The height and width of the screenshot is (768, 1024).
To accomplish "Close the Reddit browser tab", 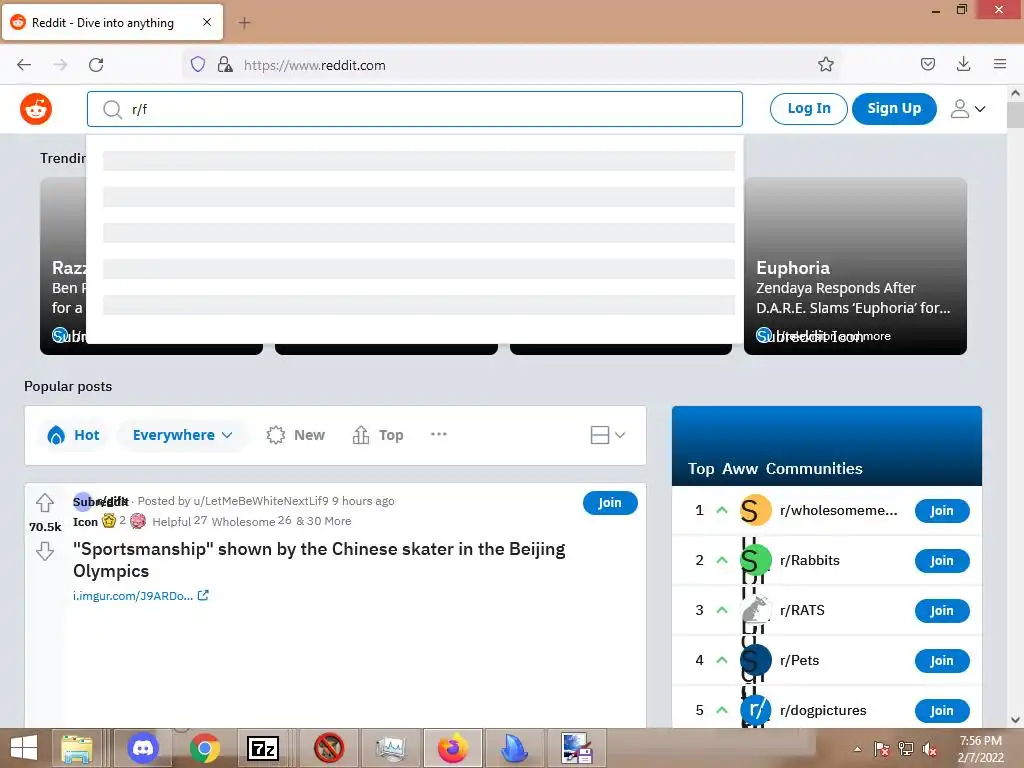I will (x=207, y=22).
